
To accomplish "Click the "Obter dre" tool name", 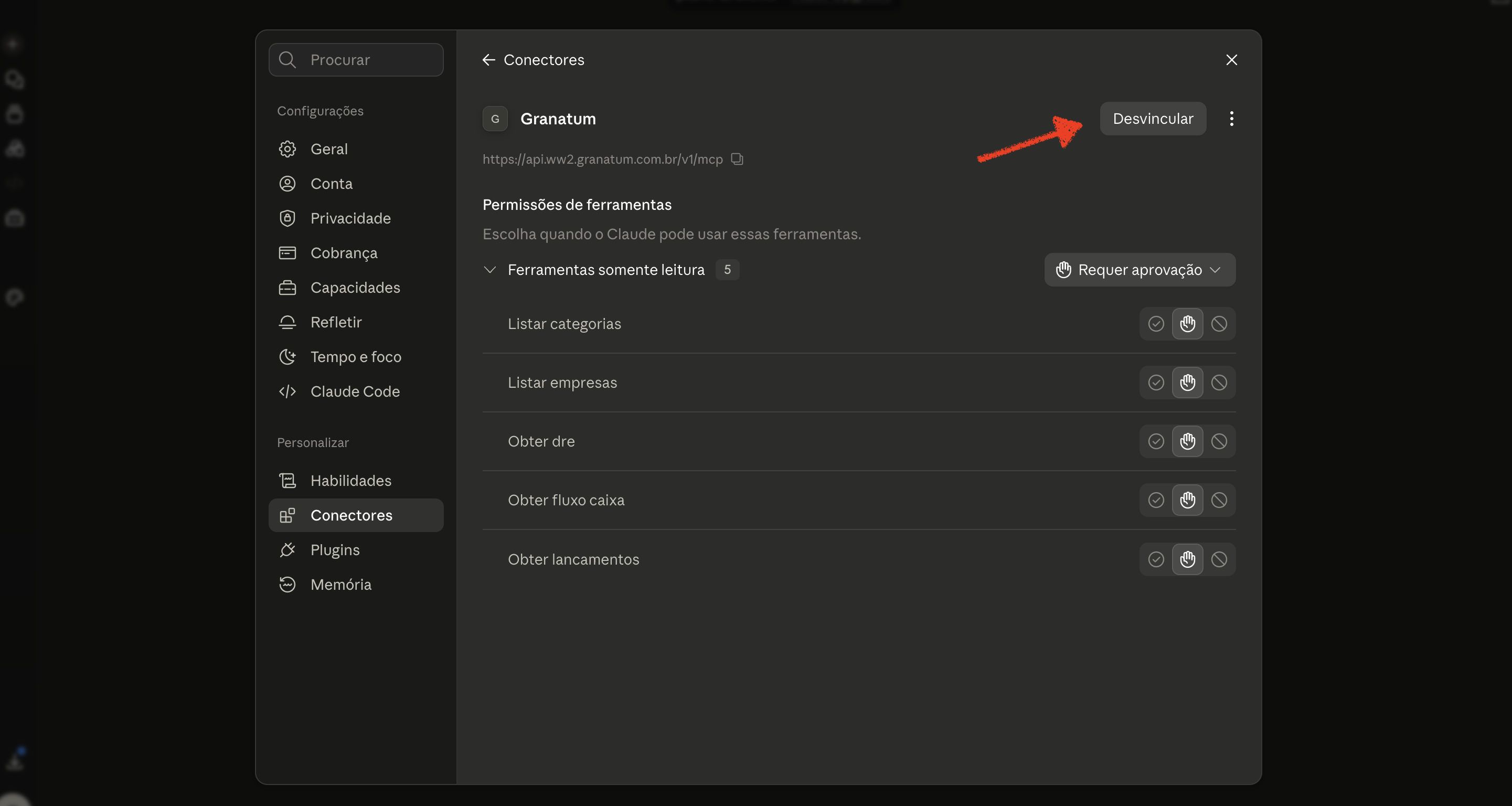I will (541, 441).
